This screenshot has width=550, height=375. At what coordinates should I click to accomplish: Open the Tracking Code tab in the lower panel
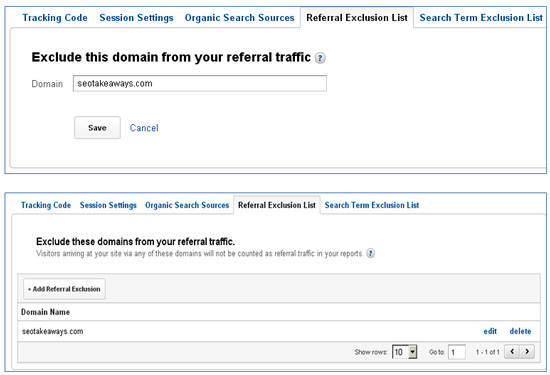46,205
